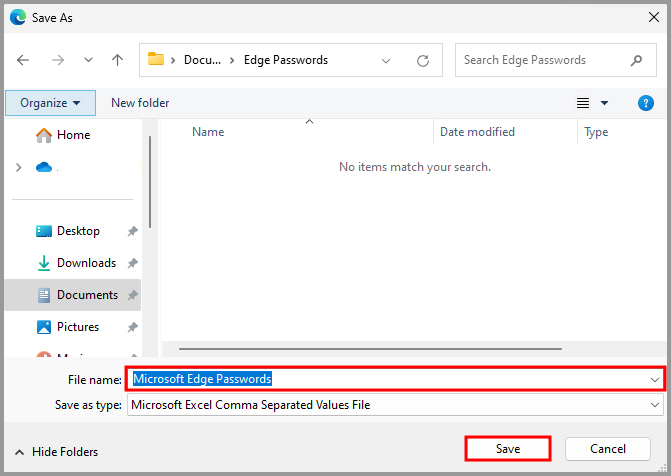
Task: Open the Organize menu
Action: coord(50,103)
